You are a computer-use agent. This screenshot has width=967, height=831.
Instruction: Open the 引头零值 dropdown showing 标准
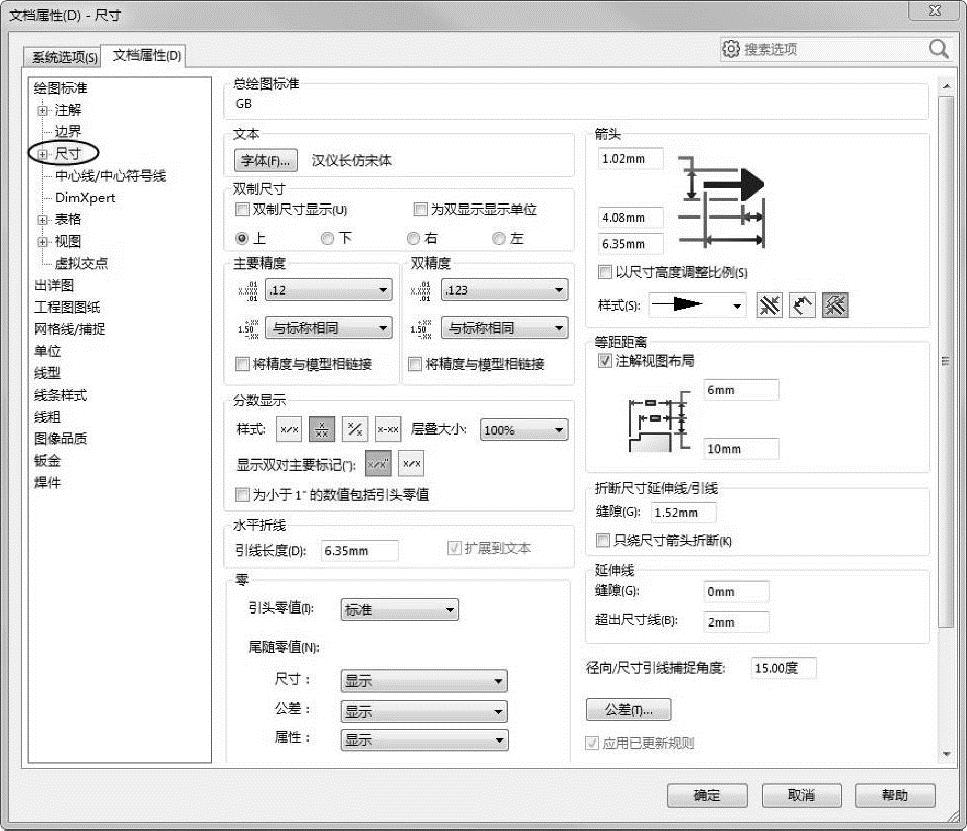(x=399, y=610)
